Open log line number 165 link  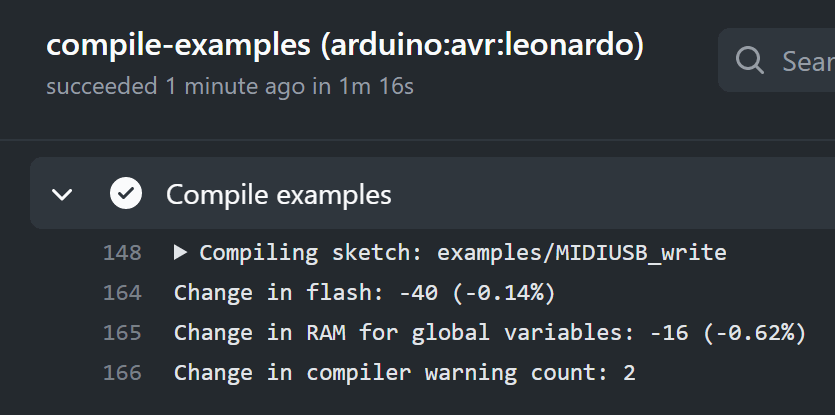pos(122,332)
